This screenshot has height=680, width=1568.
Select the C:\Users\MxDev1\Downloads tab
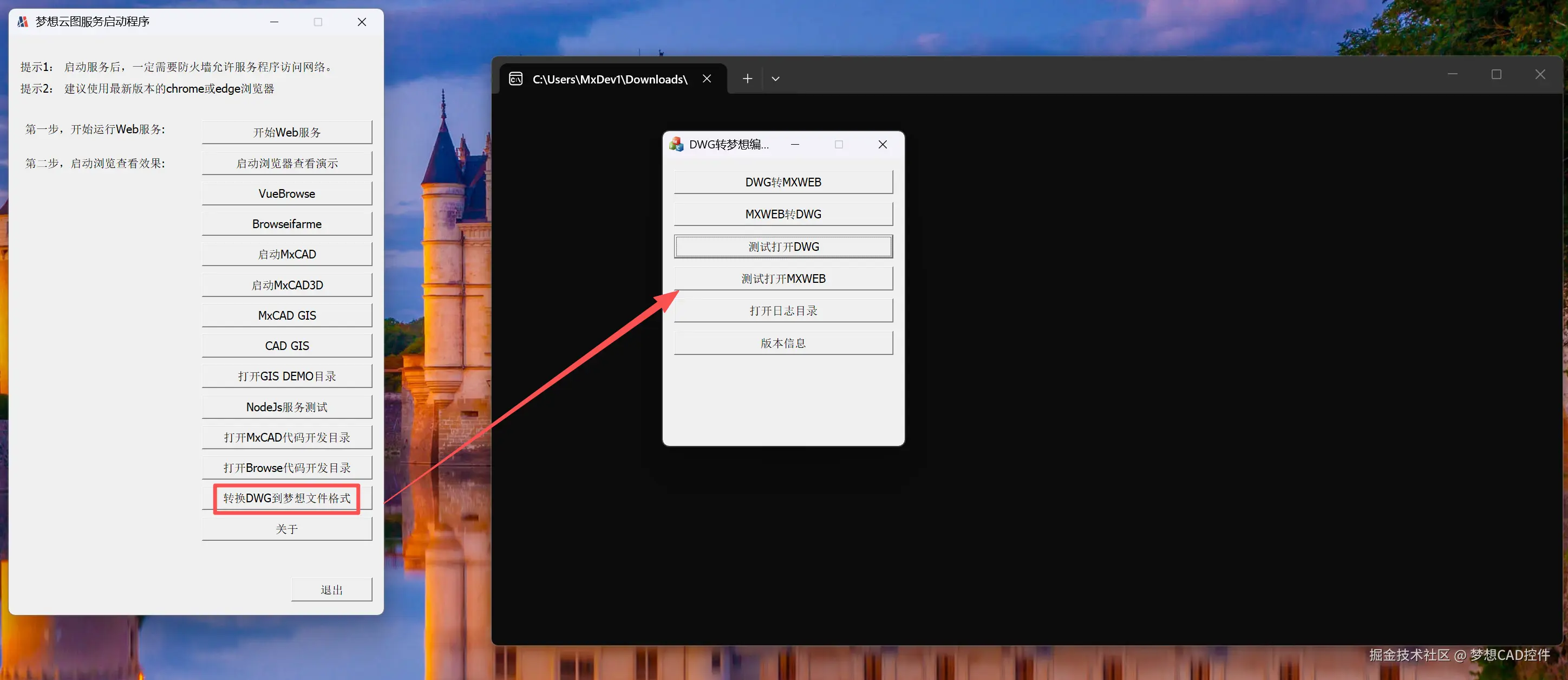coord(609,79)
